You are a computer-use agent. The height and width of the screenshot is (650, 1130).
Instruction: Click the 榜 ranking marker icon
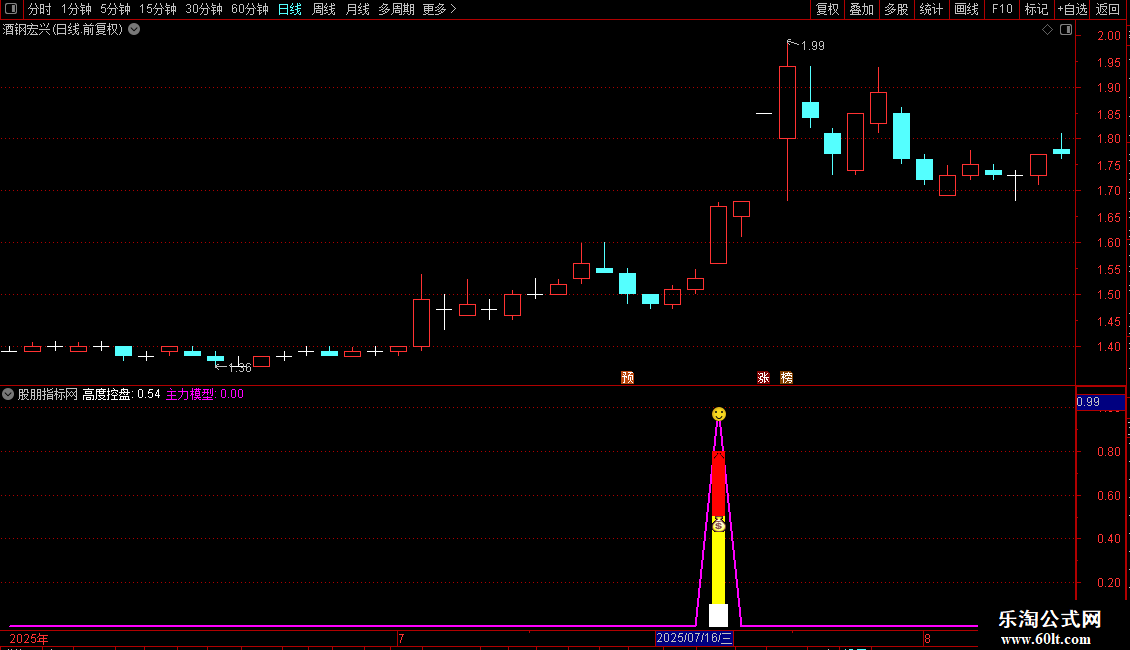[786, 378]
